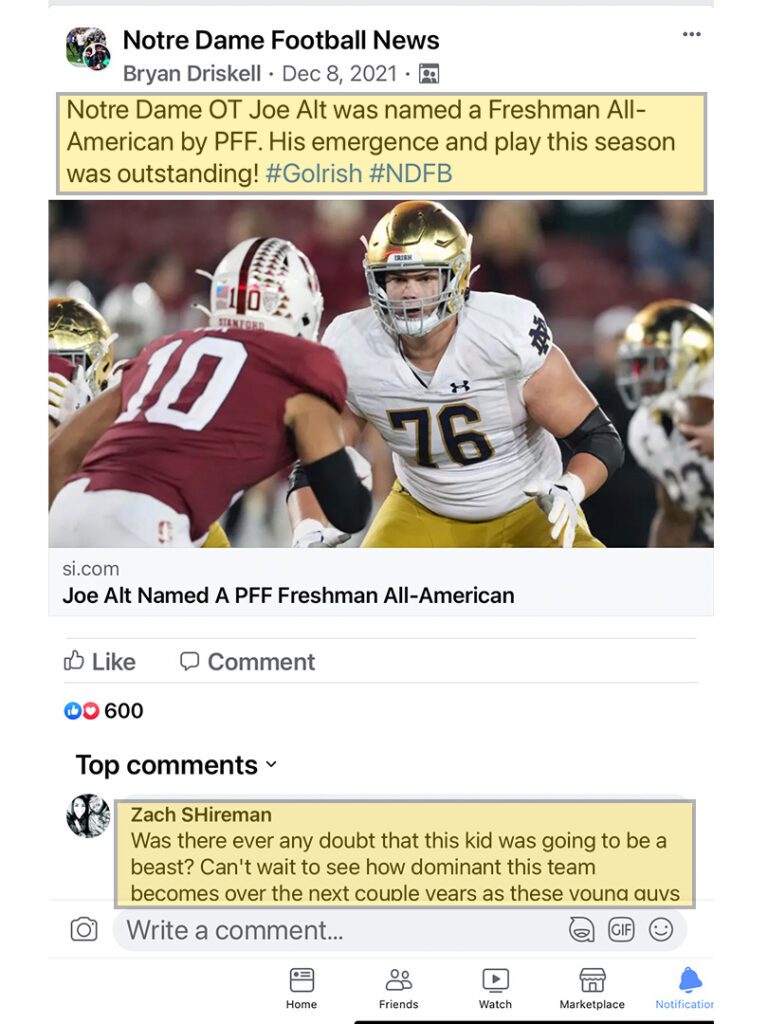Open the Notre Dame Football News group avatar
The image size is (768, 1024).
[88, 49]
